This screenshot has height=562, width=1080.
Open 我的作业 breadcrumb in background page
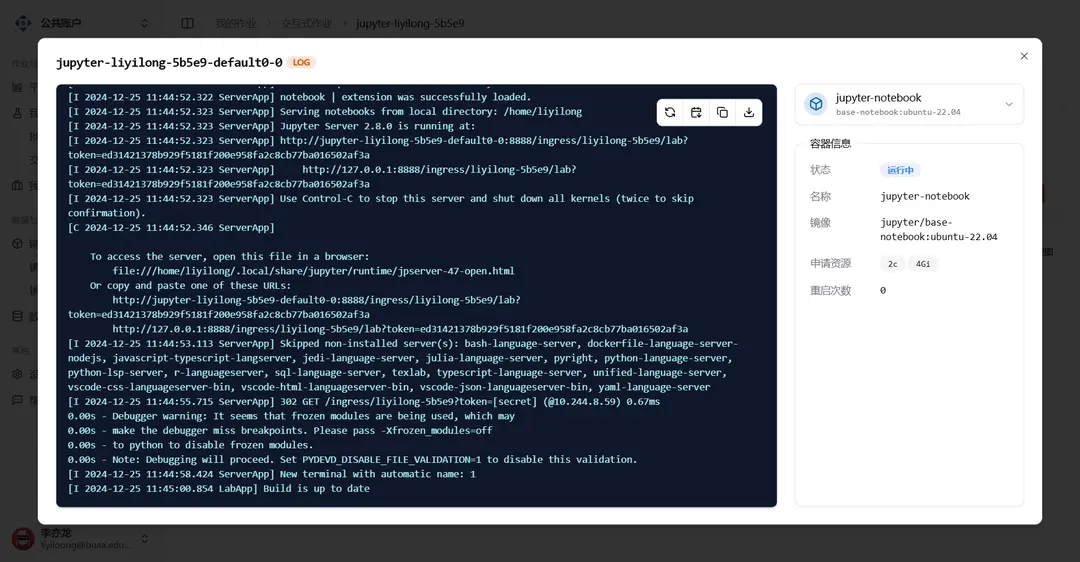[235, 23]
